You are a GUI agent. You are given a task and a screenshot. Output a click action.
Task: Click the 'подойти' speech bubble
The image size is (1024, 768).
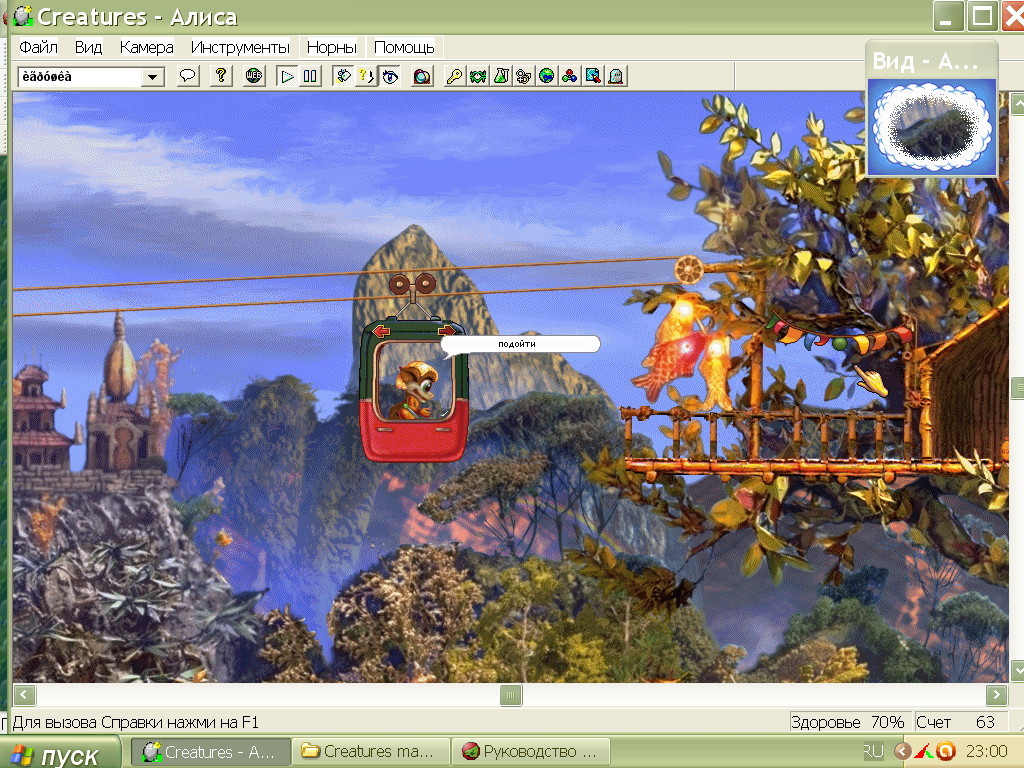(520, 344)
